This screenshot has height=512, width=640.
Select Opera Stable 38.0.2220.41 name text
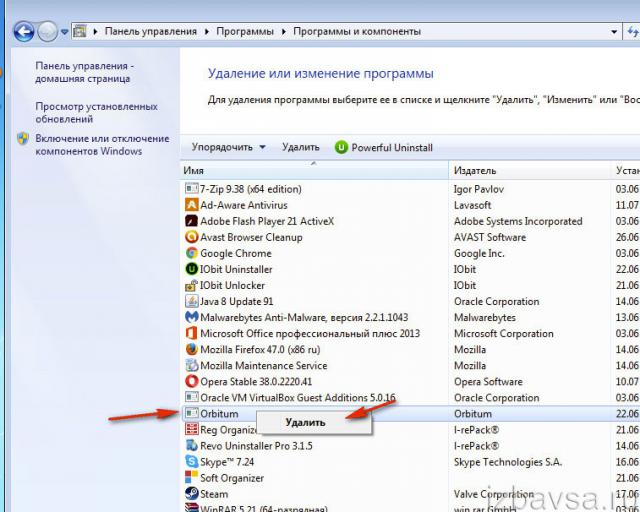pyautogui.click(x=256, y=381)
